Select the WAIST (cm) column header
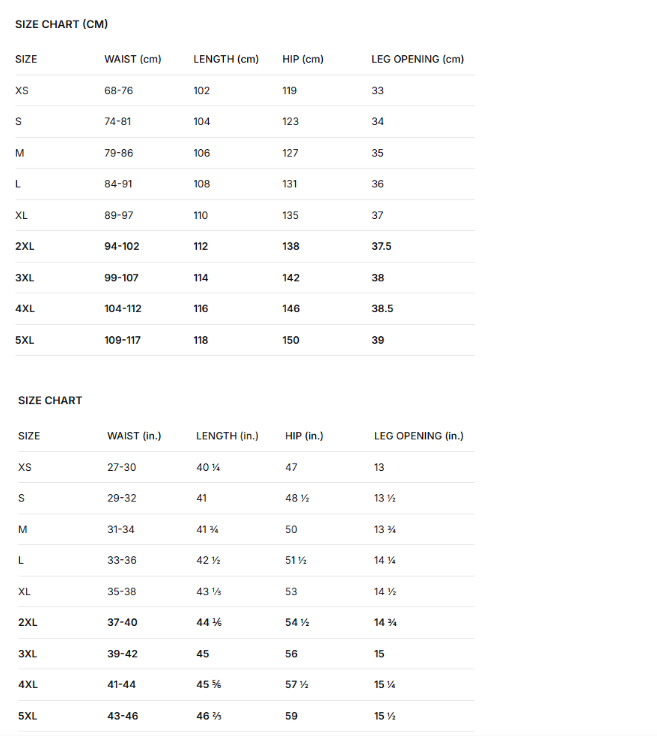 [133, 59]
